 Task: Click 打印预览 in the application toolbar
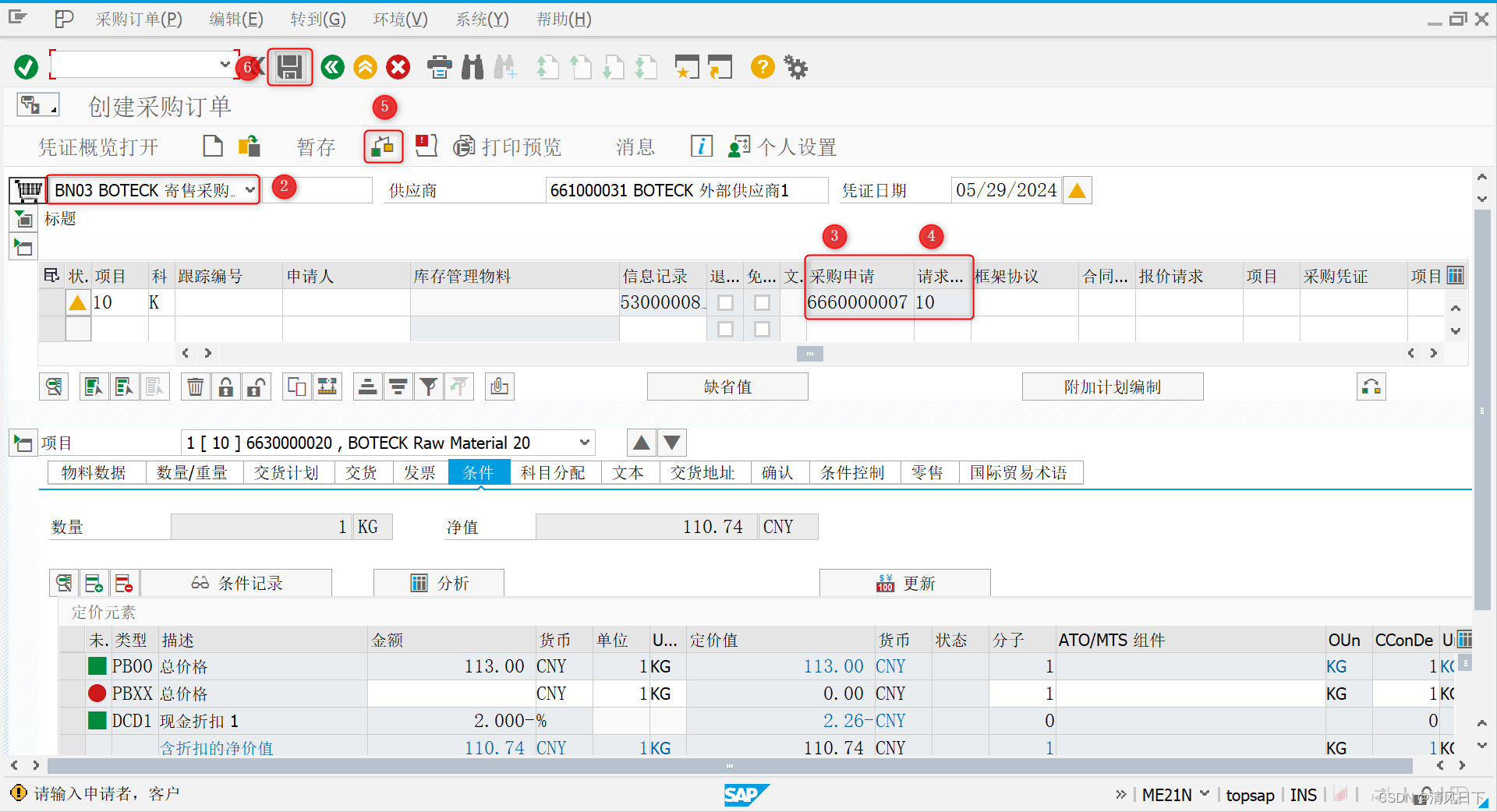(x=508, y=147)
